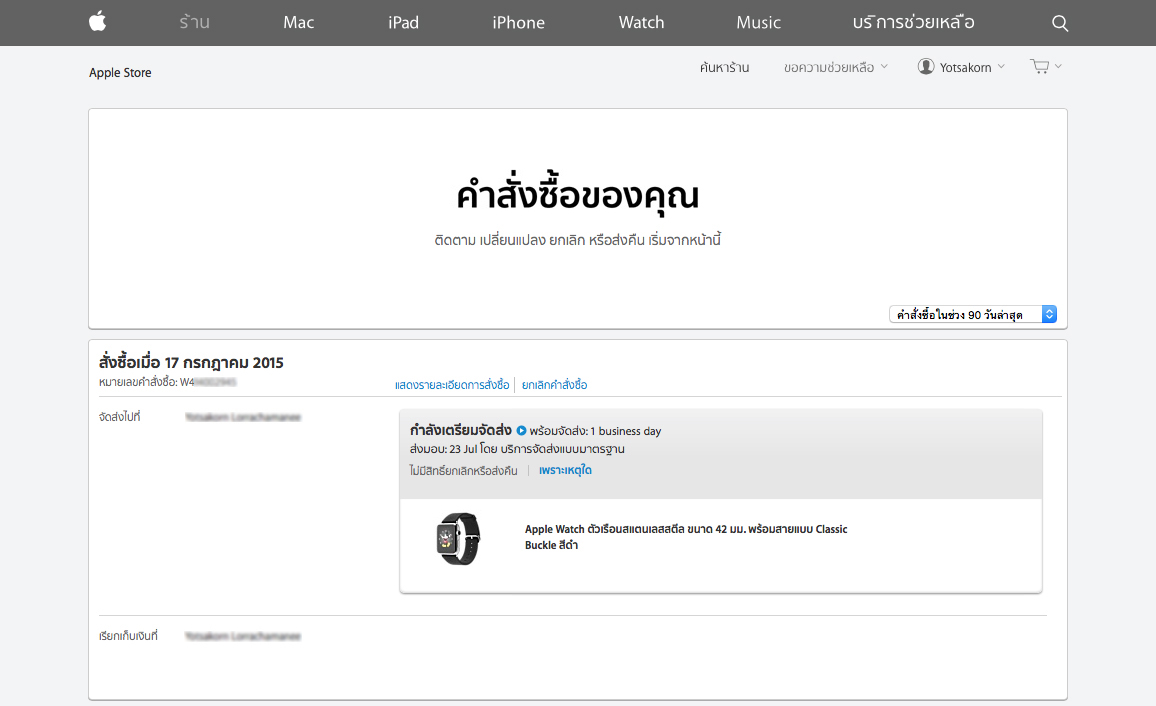Click the กำลังเตรียมจัดส่ง status text
Viewport: 1156px width, 706px height.
tap(461, 430)
